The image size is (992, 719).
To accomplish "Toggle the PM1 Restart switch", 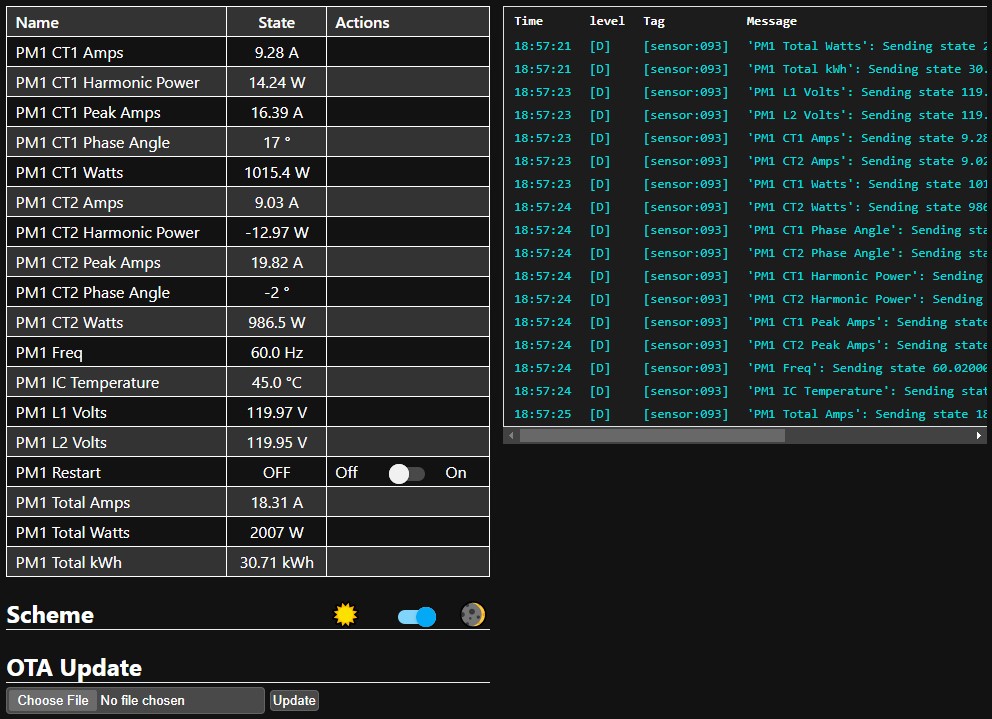I will point(407,473).
